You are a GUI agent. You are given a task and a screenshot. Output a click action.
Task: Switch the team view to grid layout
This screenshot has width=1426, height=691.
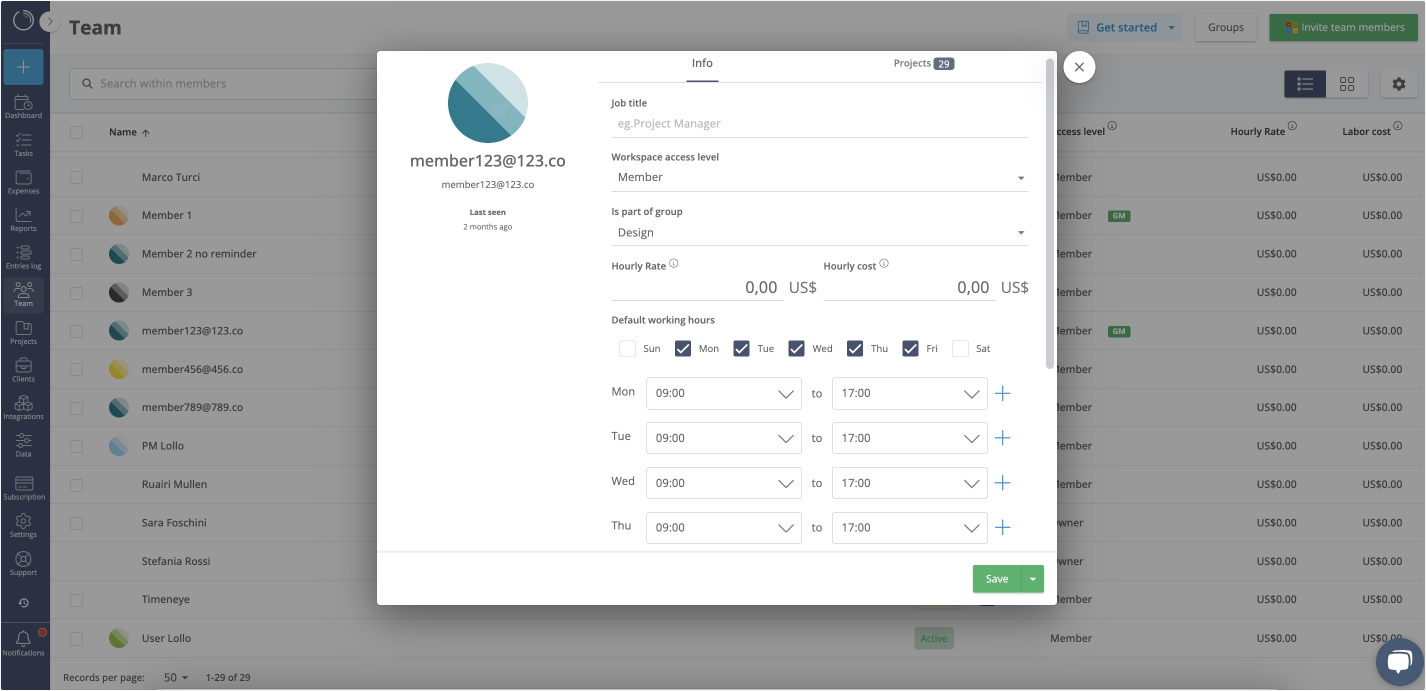pos(1347,84)
